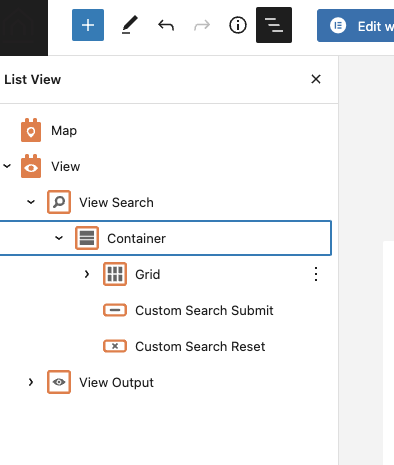394x465 pixels.
Task: Click the Container block icon
Action: 87,238
